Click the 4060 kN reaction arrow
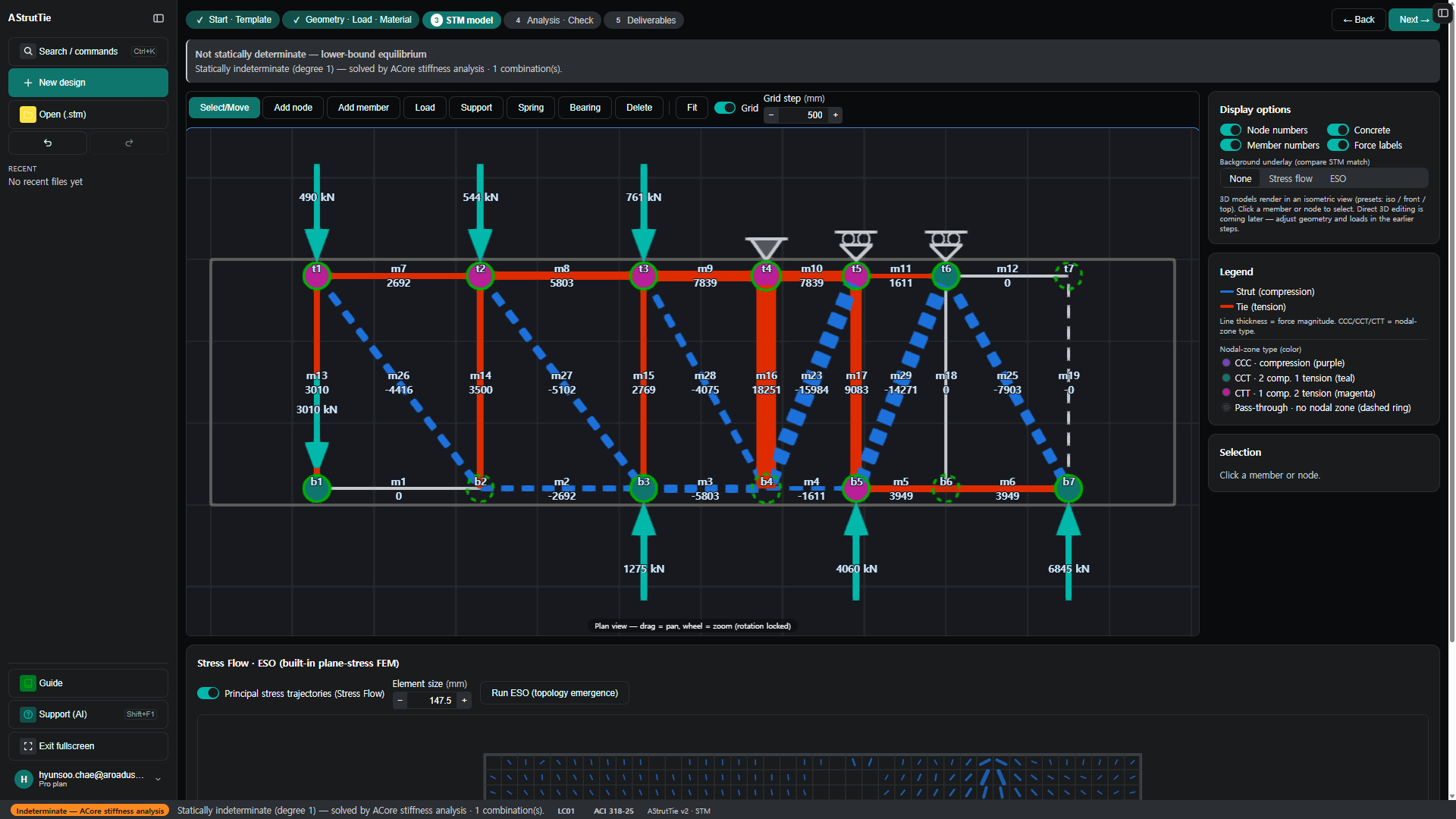Viewport: 1456px width, 819px height. (856, 551)
